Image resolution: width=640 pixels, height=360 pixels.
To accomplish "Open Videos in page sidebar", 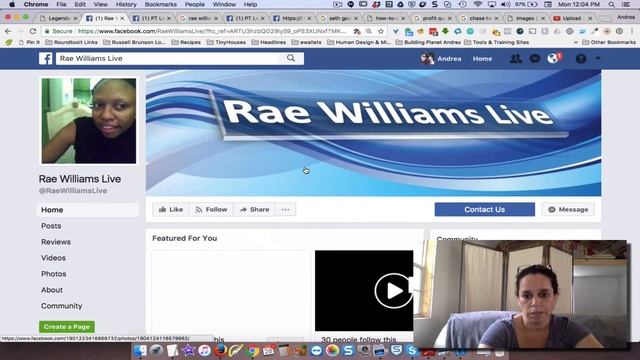I will coord(53,258).
